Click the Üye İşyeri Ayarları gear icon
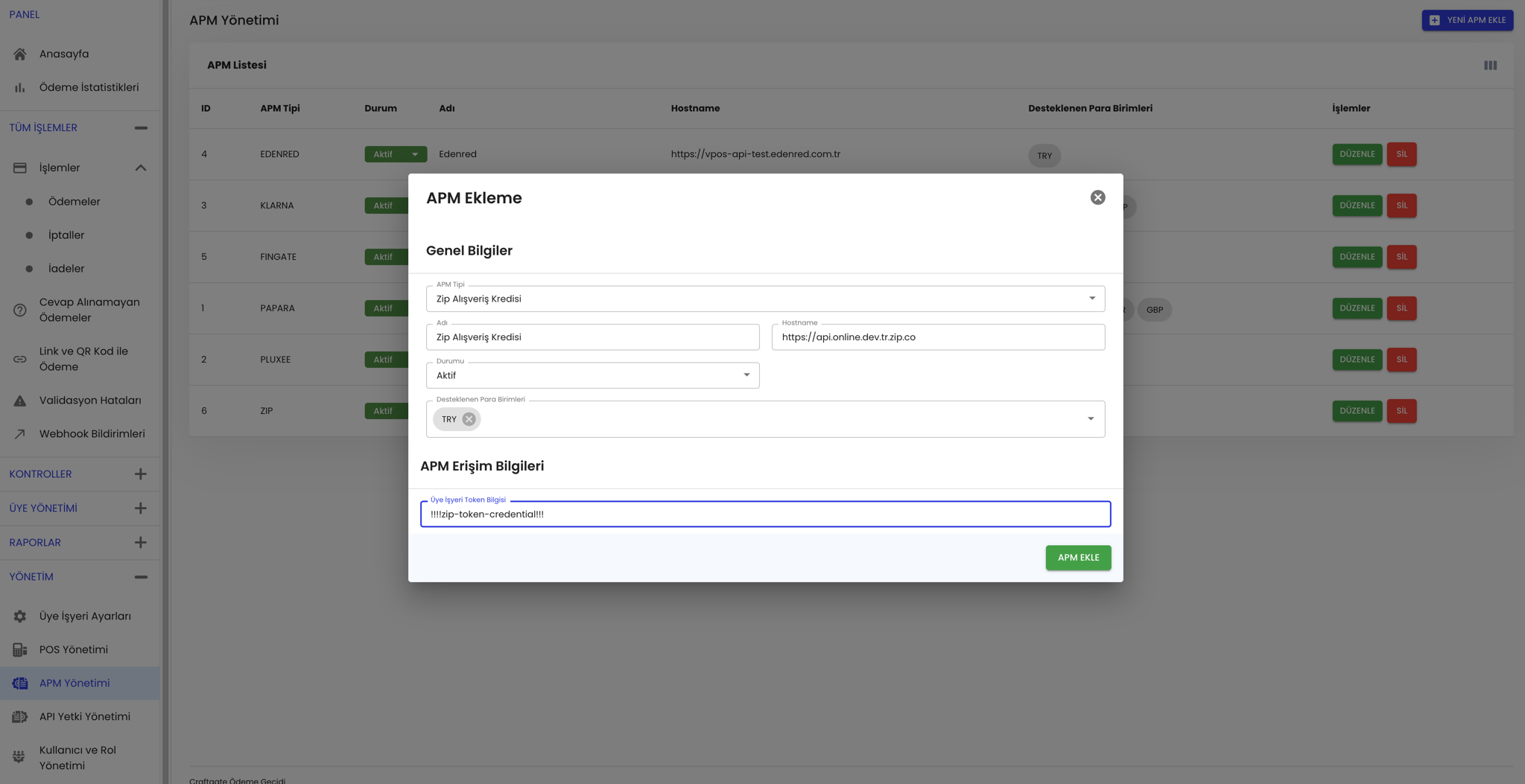1525x784 pixels. click(20, 616)
